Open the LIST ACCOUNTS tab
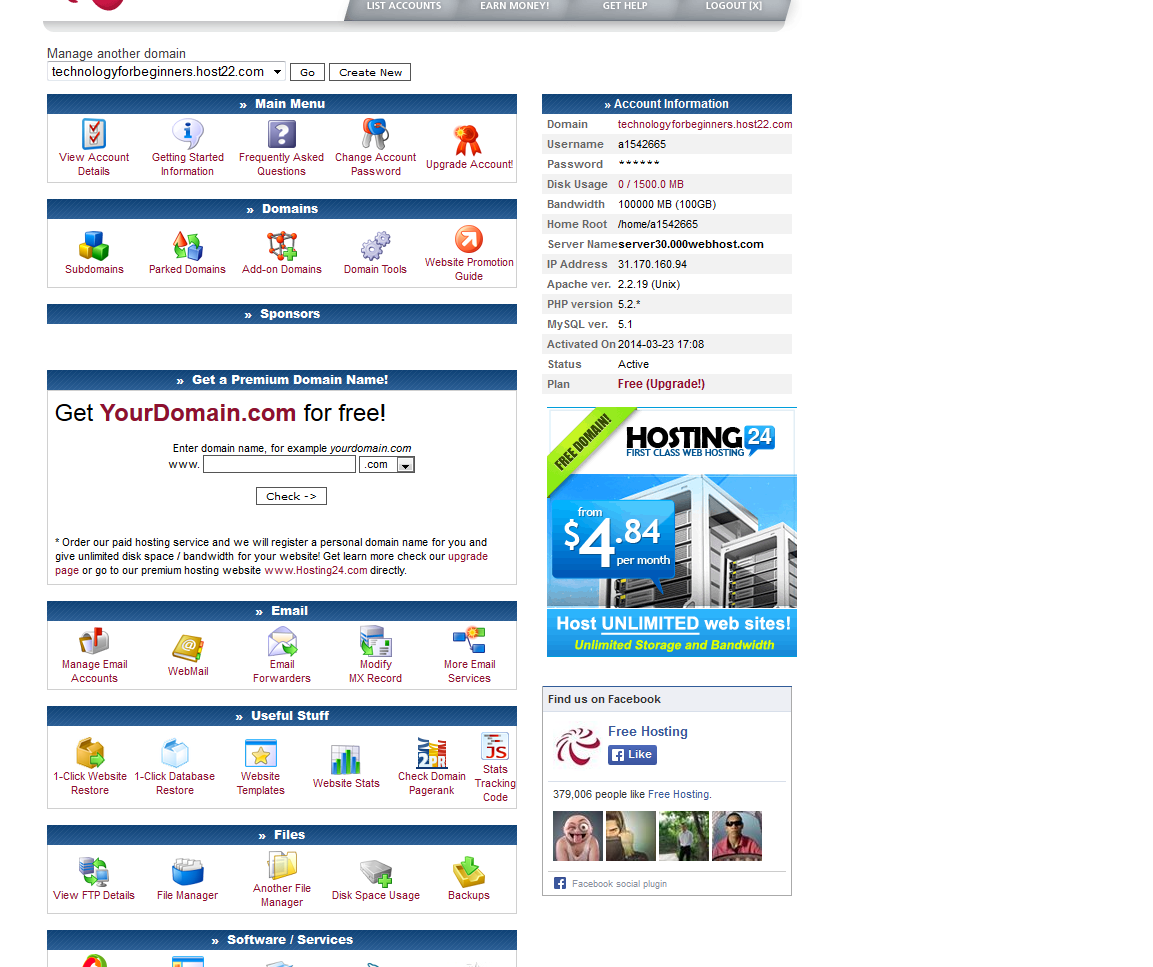The image size is (1153, 967). click(x=404, y=6)
